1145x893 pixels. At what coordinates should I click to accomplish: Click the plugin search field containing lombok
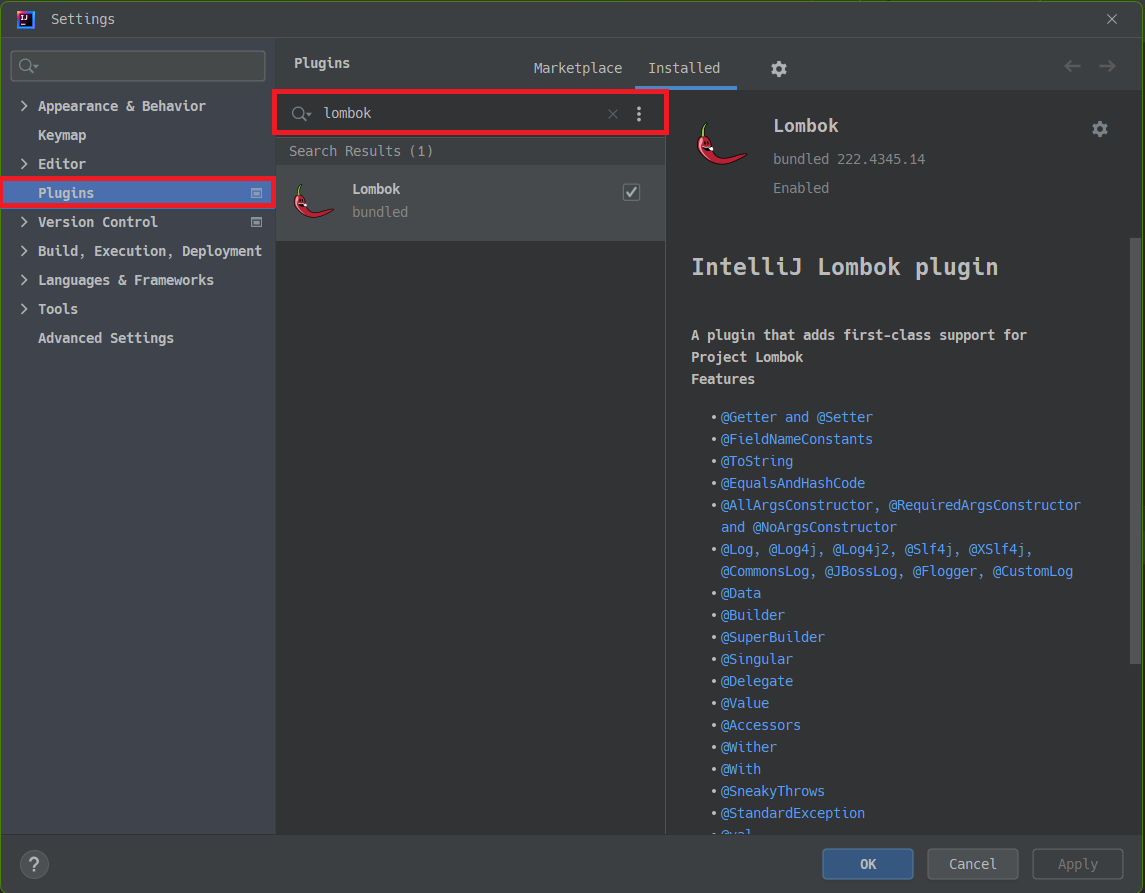(470, 113)
